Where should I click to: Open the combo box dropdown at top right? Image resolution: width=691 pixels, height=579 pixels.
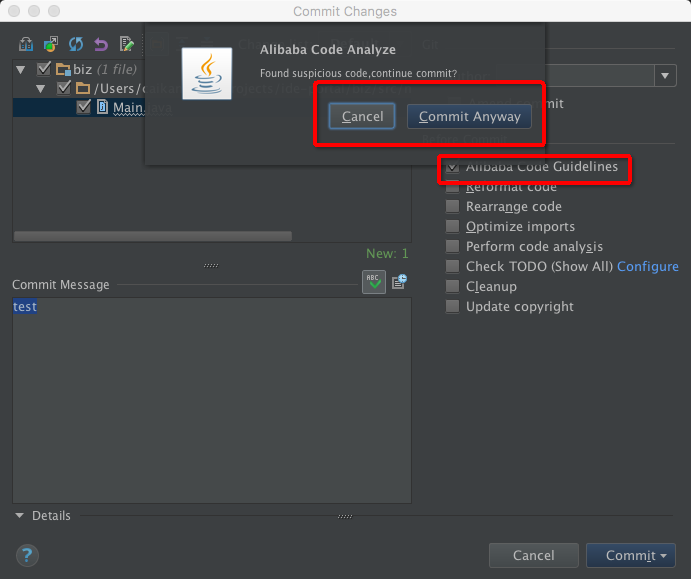[666, 76]
